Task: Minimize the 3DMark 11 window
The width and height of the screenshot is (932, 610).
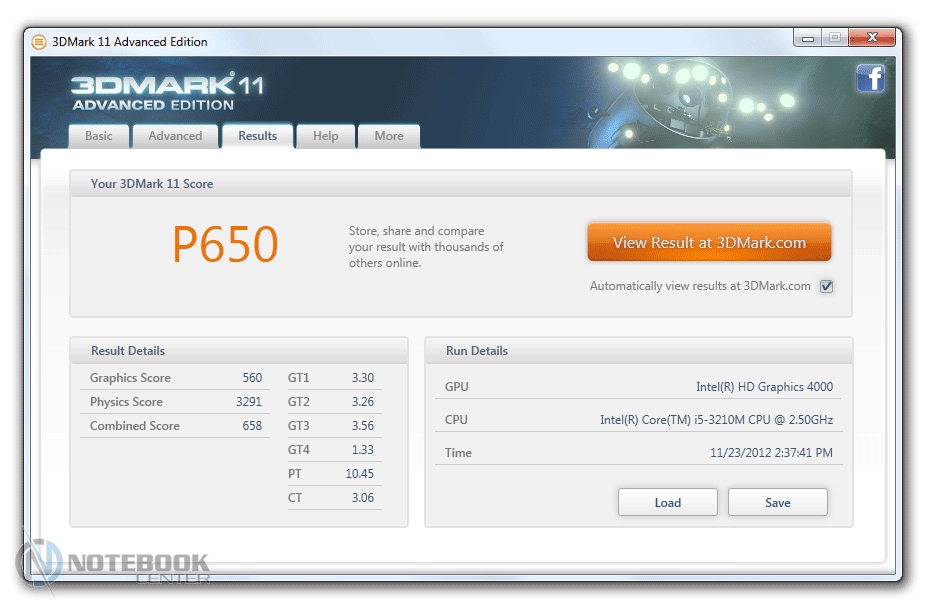Action: point(809,38)
